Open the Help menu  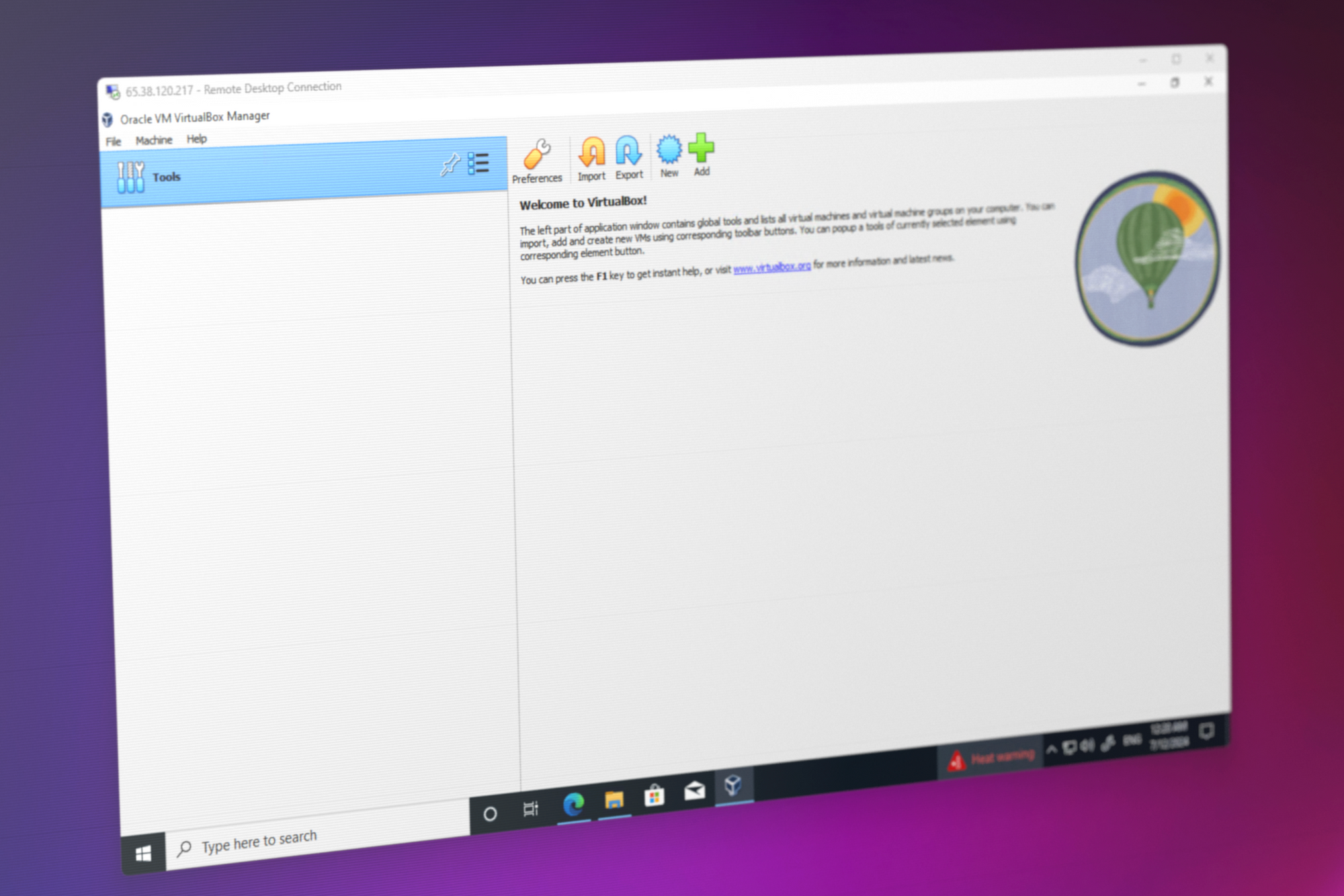point(197,139)
